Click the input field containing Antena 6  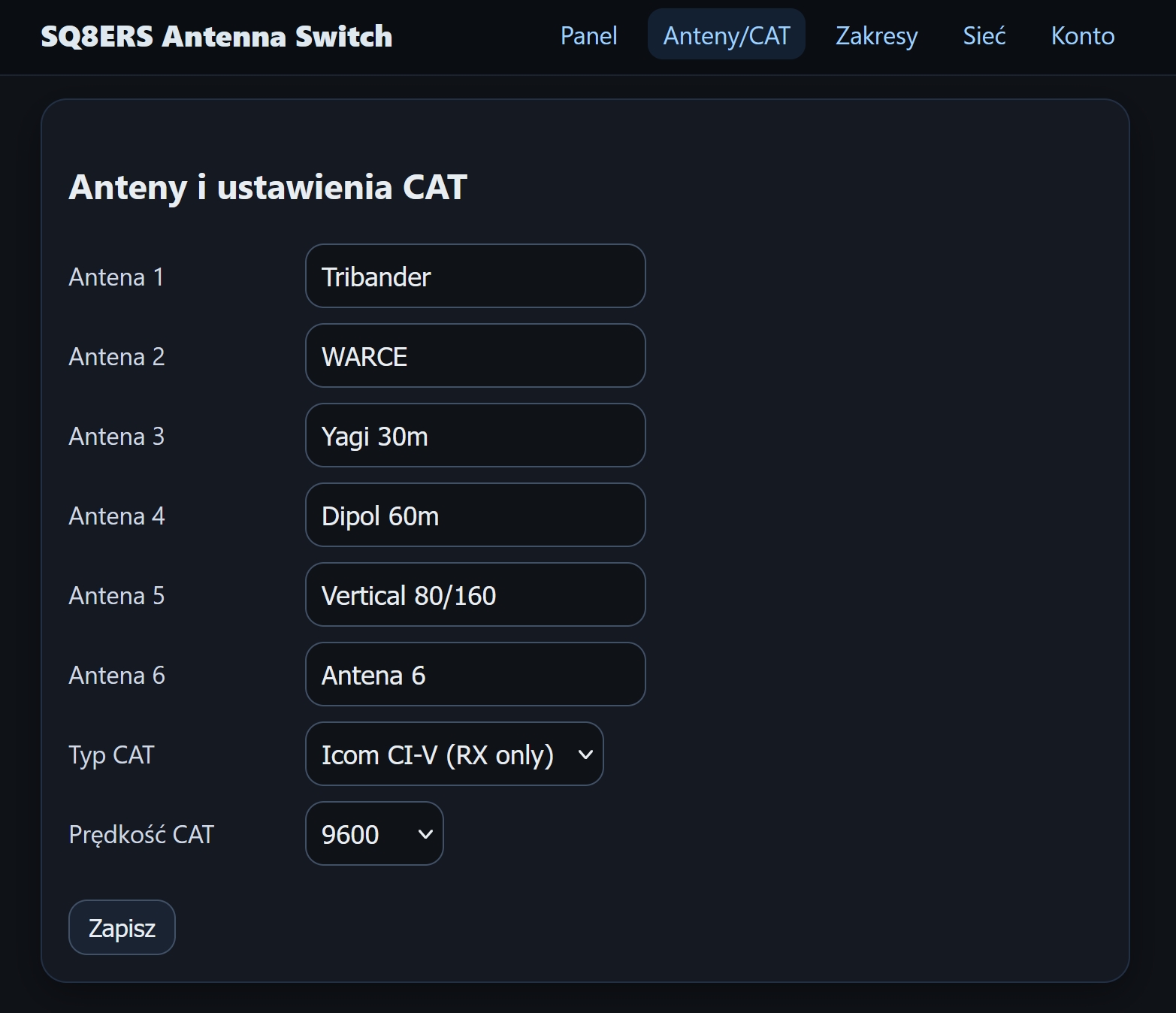475,675
